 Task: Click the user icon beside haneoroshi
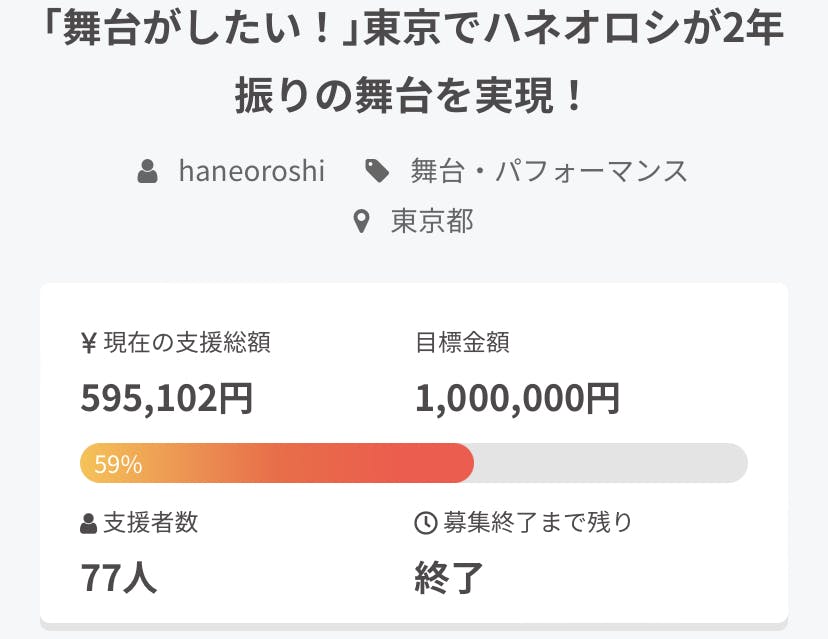coord(148,172)
